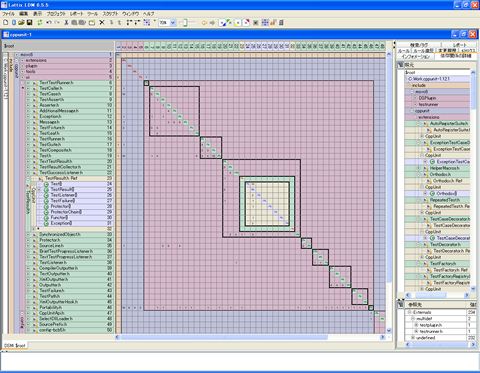Click class icon next to Functor()
This screenshot has width=480, height=373.
(46, 217)
